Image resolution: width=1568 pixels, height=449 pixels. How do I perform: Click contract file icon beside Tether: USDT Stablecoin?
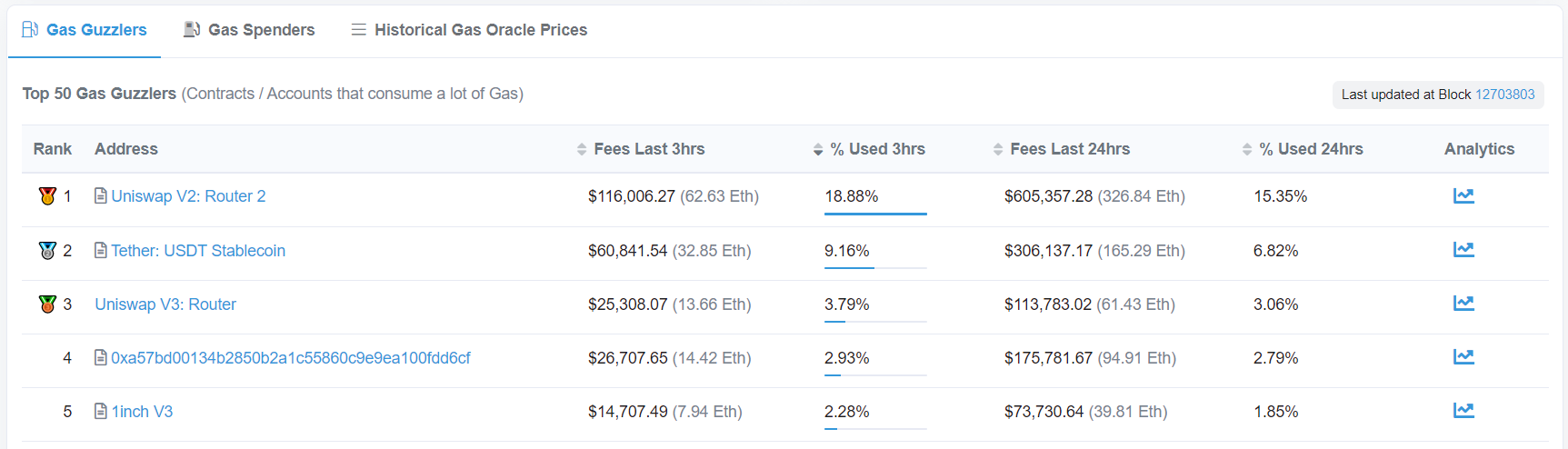(x=101, y=250)
